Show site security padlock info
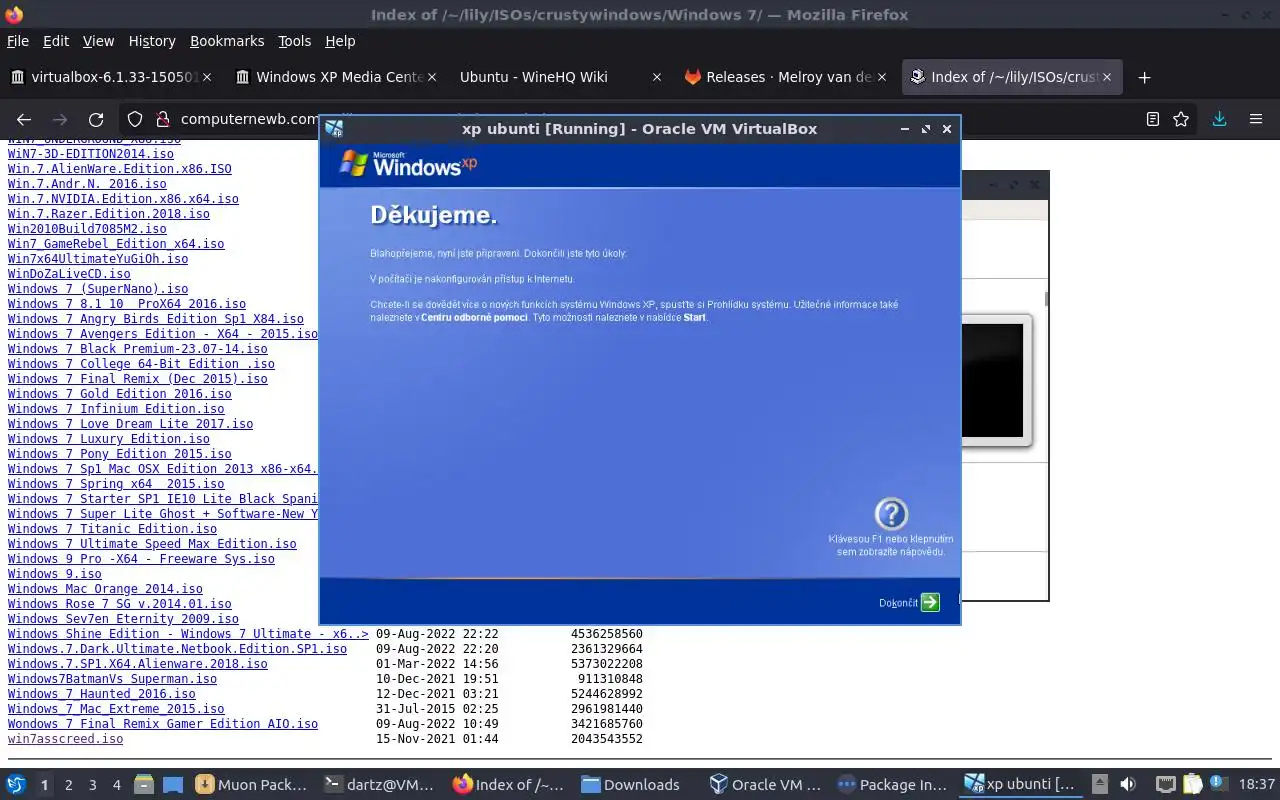This screenshot has width=1280, height=800. [164, 119]
